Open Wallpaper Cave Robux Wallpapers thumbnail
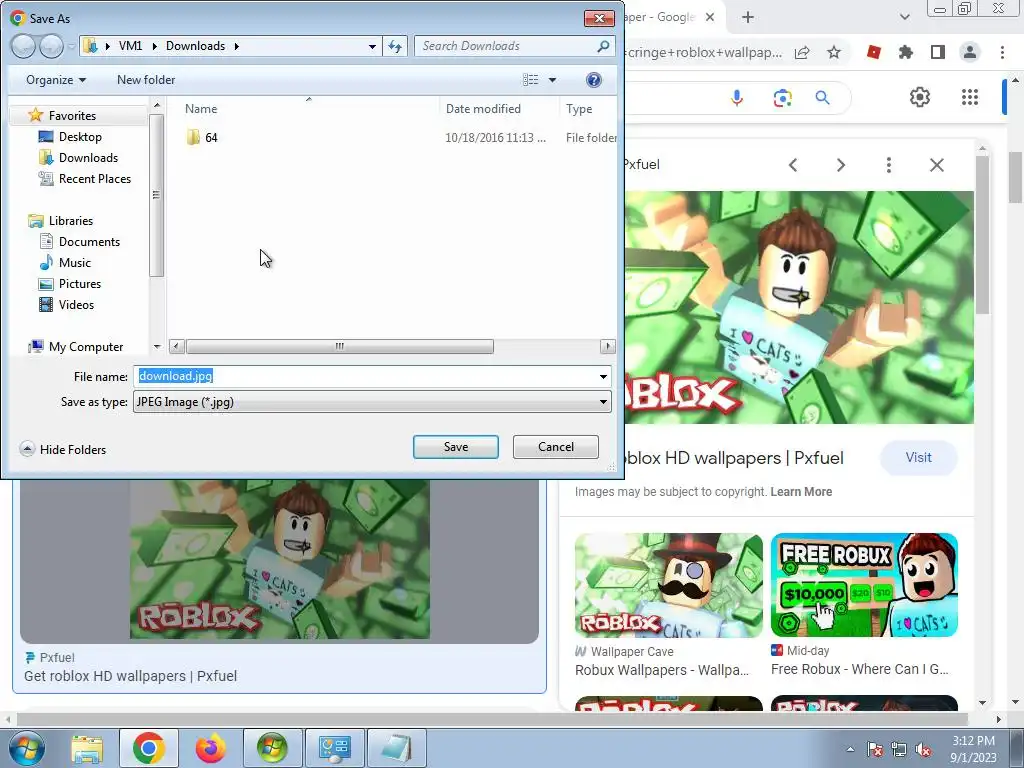1024x768 pixels. click(x=668, y=584)
